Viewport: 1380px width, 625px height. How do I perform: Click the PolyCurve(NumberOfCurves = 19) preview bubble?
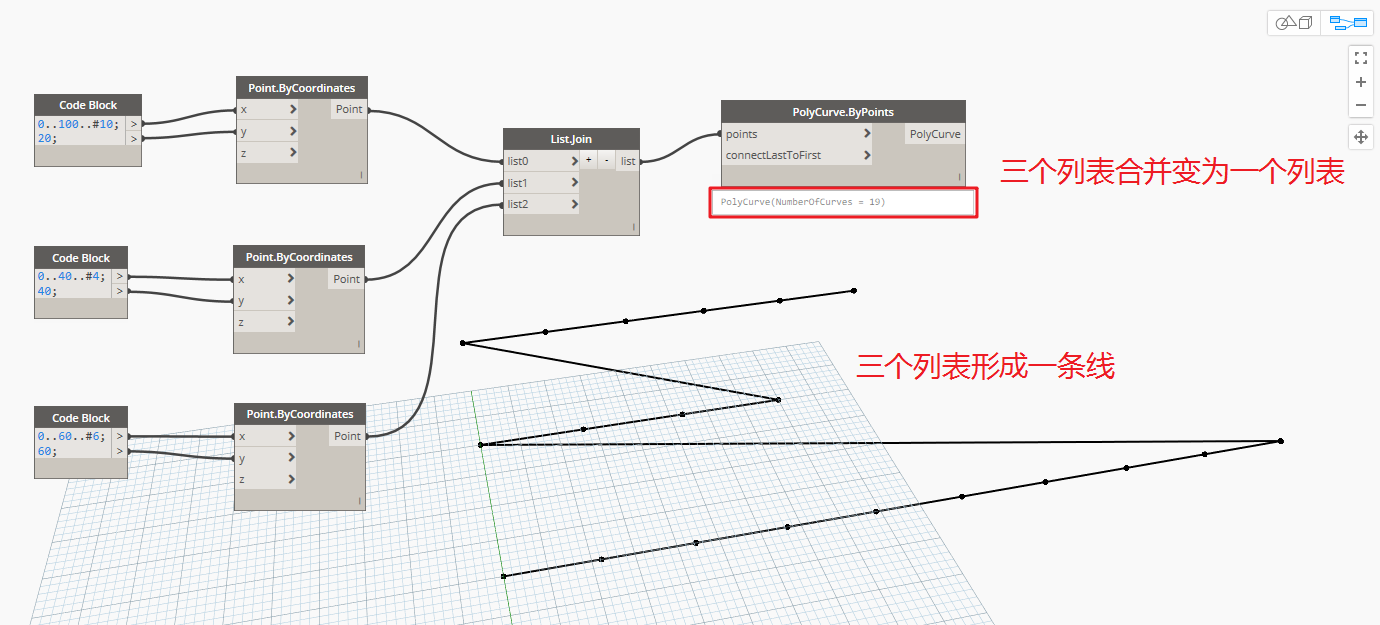(x=843, y=202)
